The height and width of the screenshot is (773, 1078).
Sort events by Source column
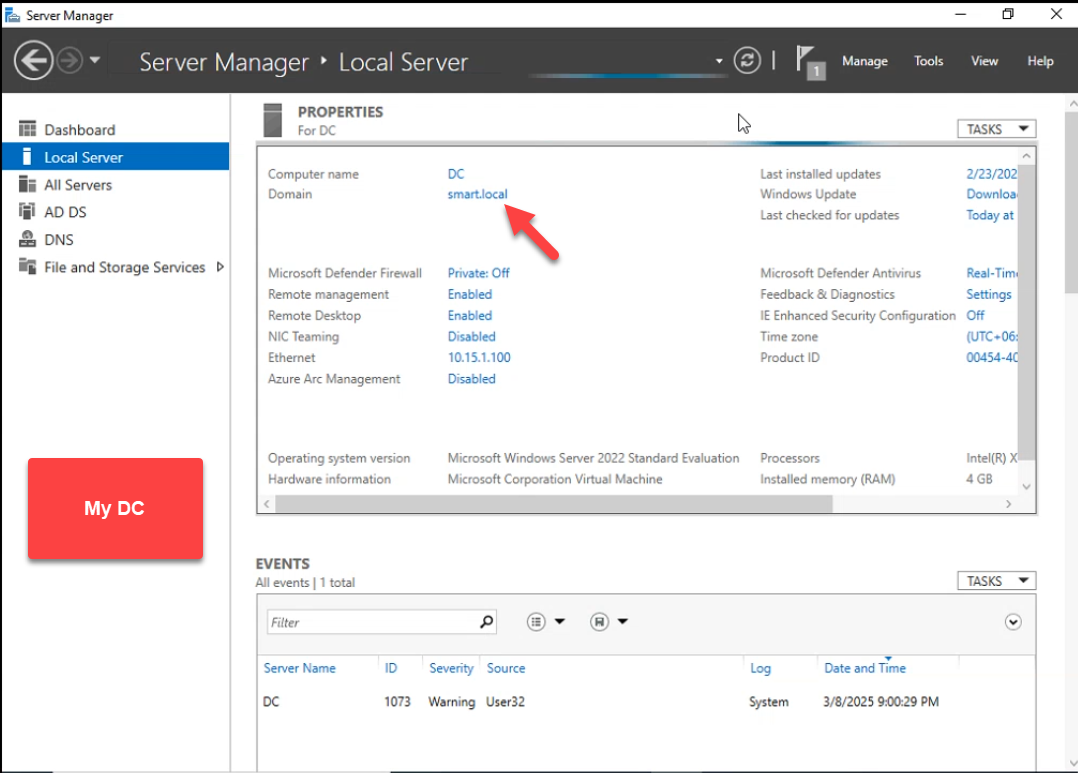tap(506, 668)
